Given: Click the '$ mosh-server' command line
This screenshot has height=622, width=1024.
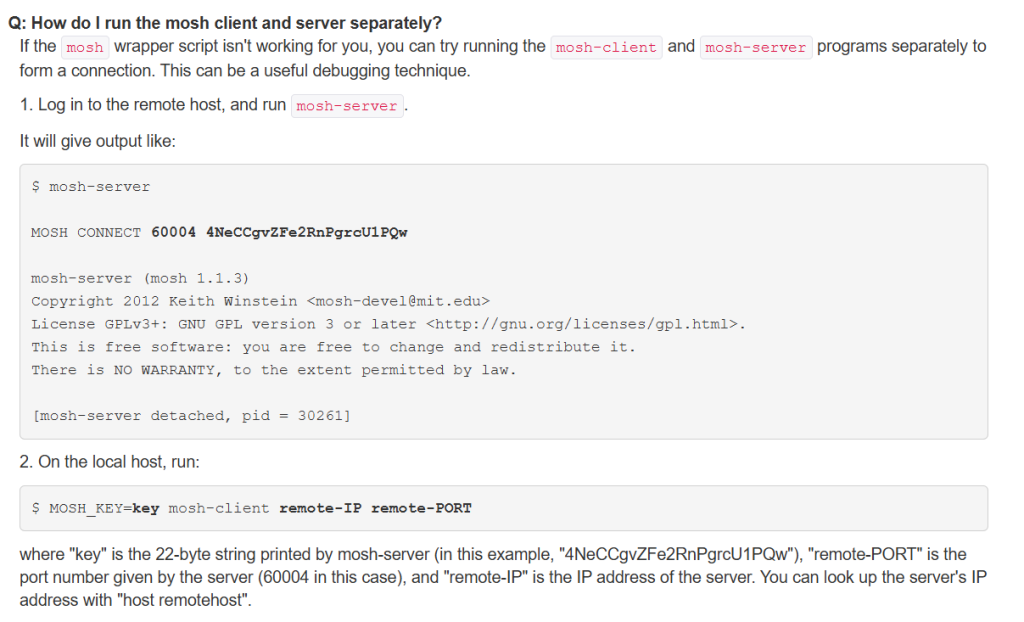Looking at the screenshot, I should point(91,187).
